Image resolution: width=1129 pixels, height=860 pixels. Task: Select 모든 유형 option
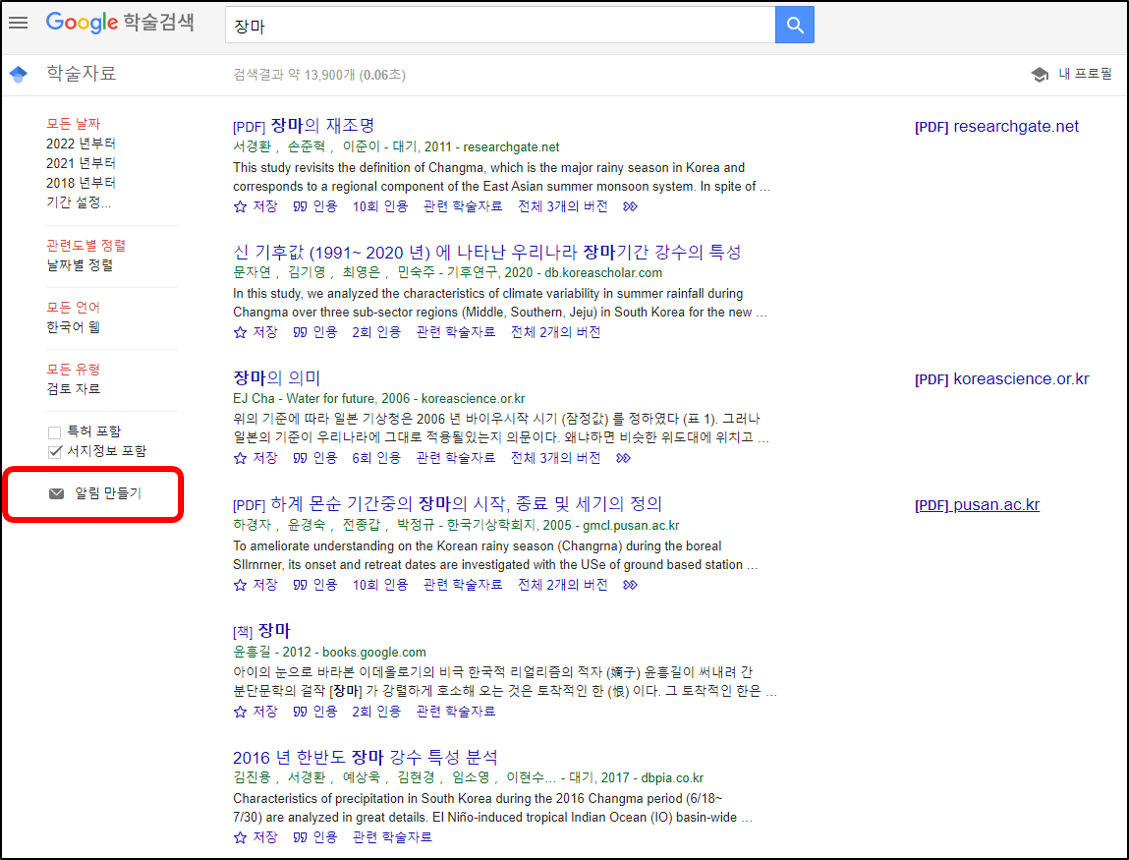[73, 369]
